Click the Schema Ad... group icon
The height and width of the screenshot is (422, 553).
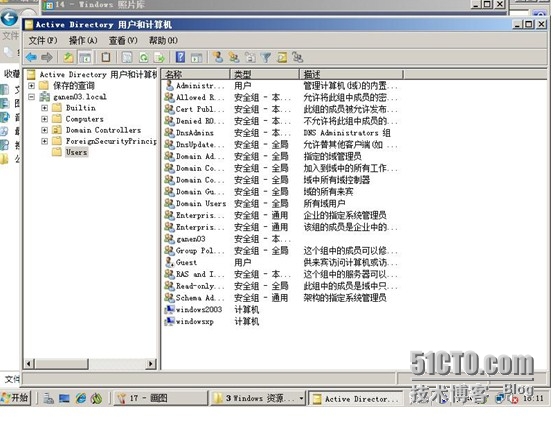coord(170,298)
